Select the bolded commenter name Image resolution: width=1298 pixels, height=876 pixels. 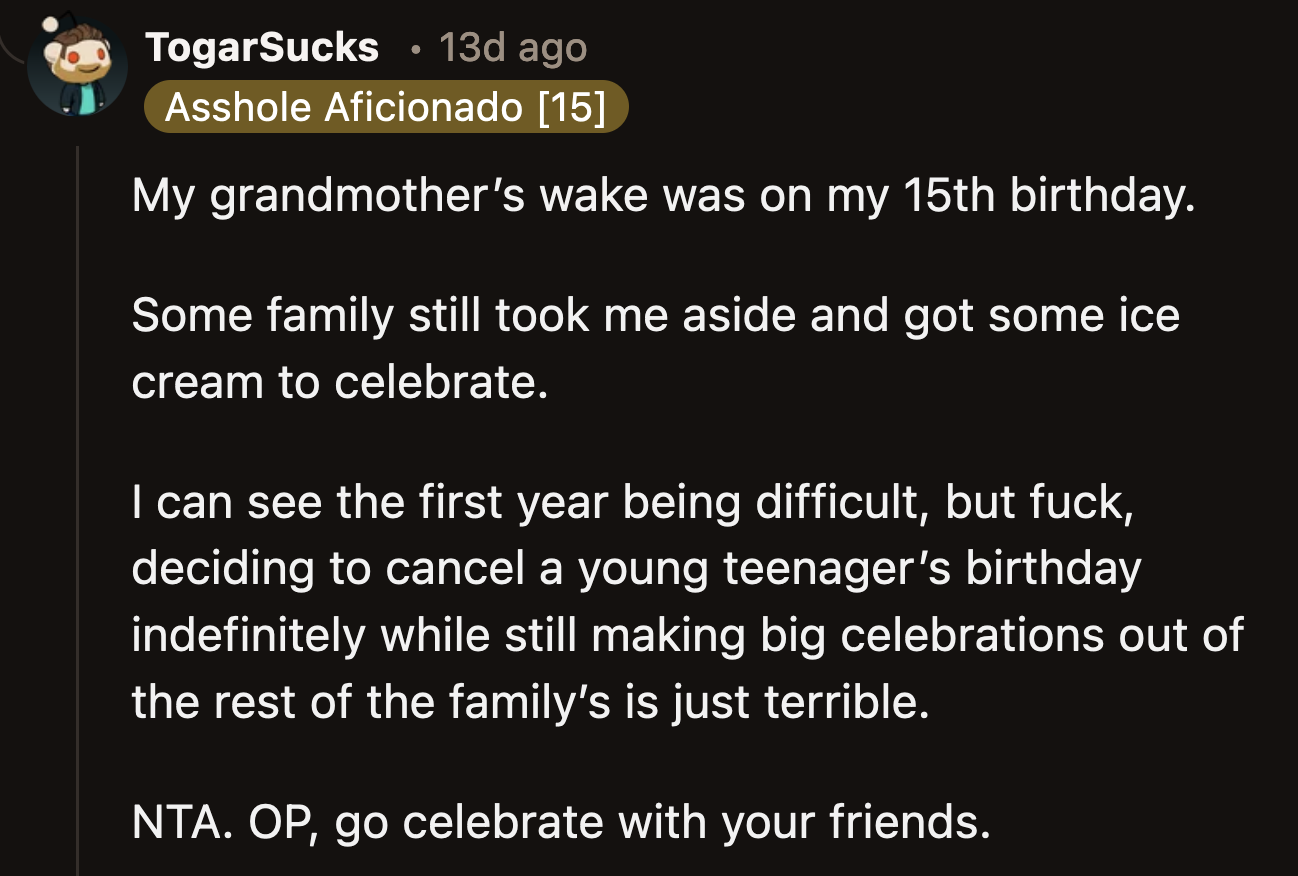point(263,47)
